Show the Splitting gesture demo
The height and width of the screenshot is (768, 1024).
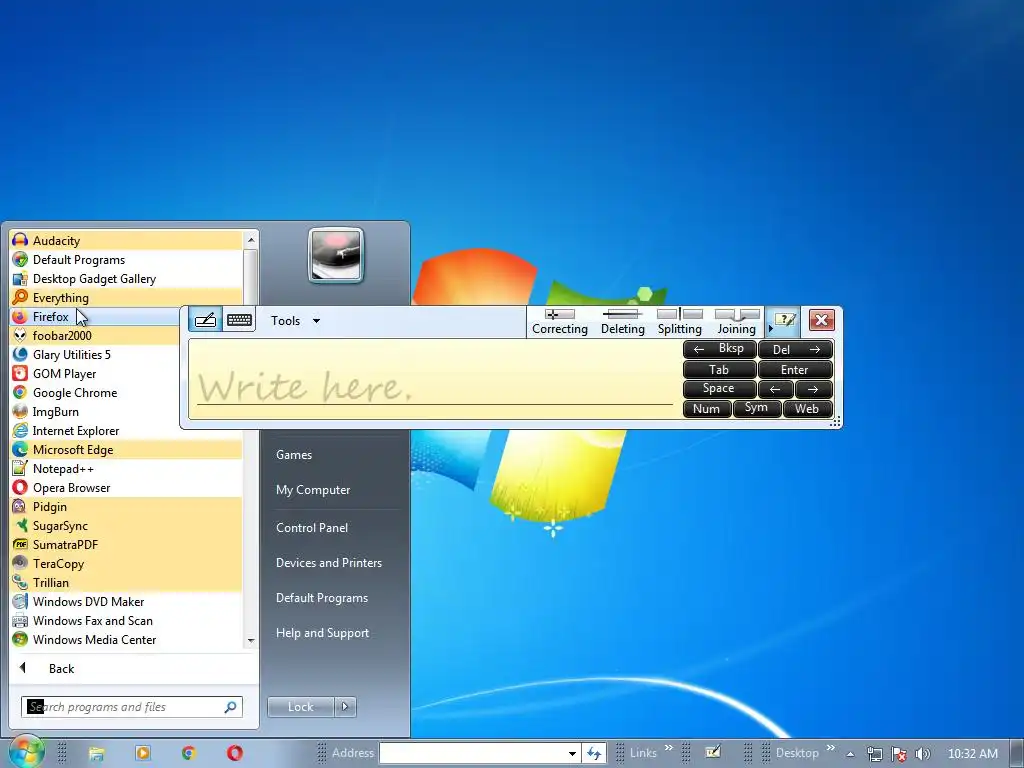point(679,322)
